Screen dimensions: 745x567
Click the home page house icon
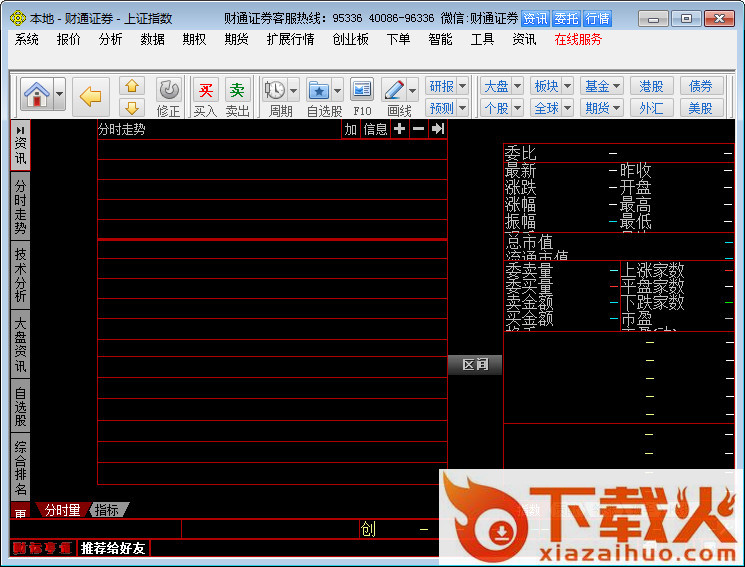36,96
